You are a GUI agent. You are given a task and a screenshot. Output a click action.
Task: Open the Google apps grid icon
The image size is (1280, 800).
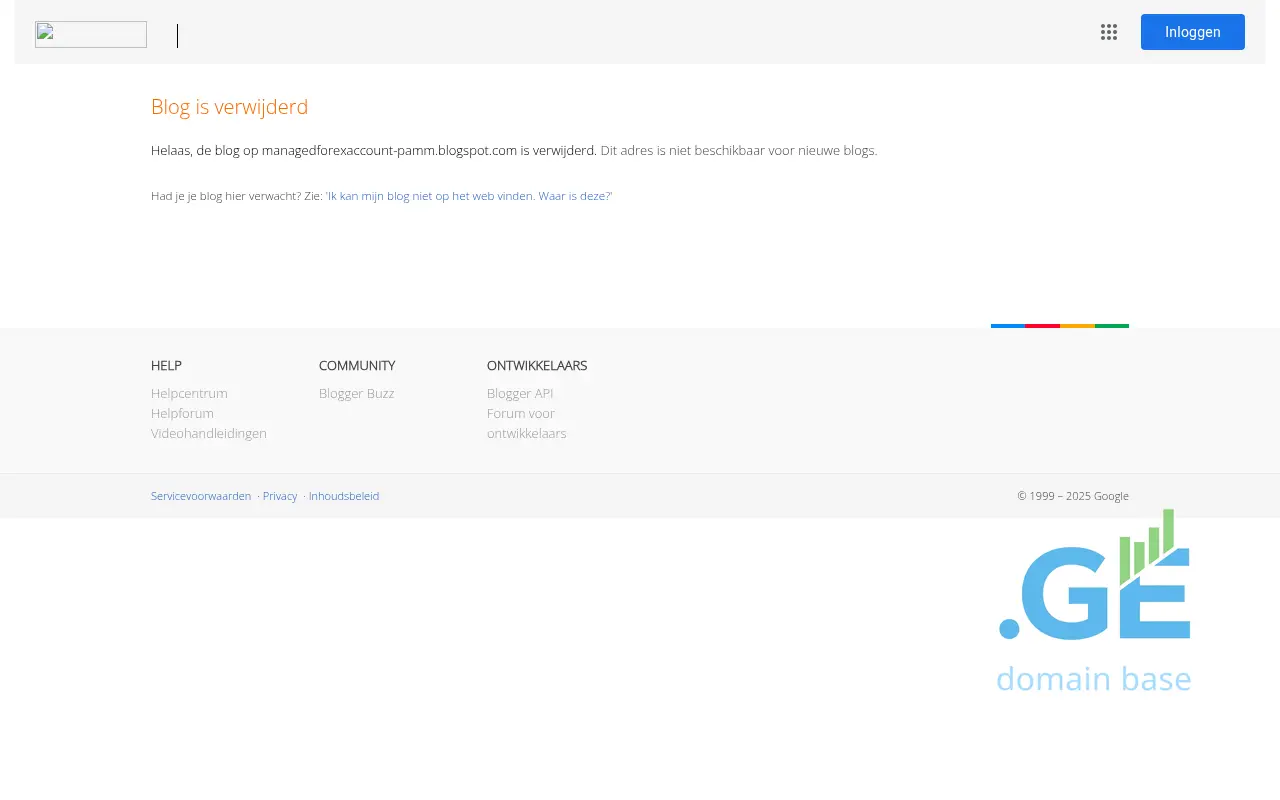point(1109,32)
